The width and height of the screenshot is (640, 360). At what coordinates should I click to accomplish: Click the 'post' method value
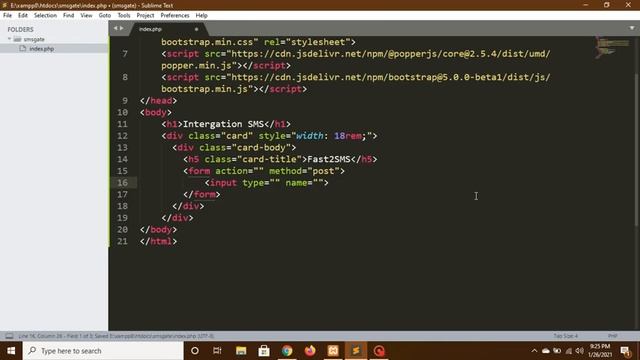[323, 171]
